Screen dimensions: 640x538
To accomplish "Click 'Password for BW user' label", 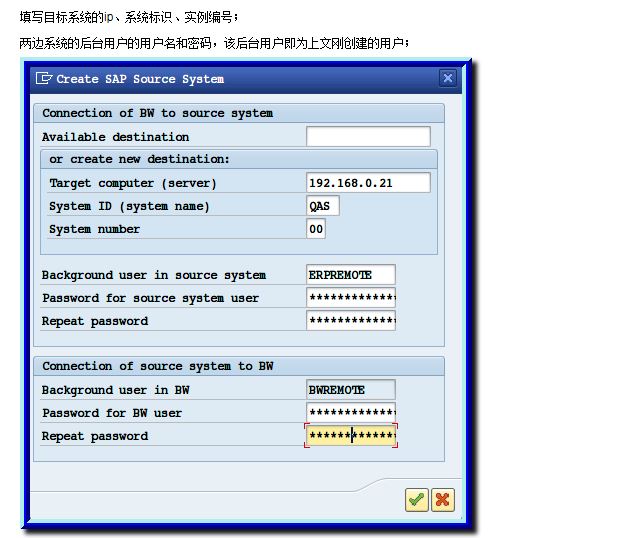I will [112, 413].
